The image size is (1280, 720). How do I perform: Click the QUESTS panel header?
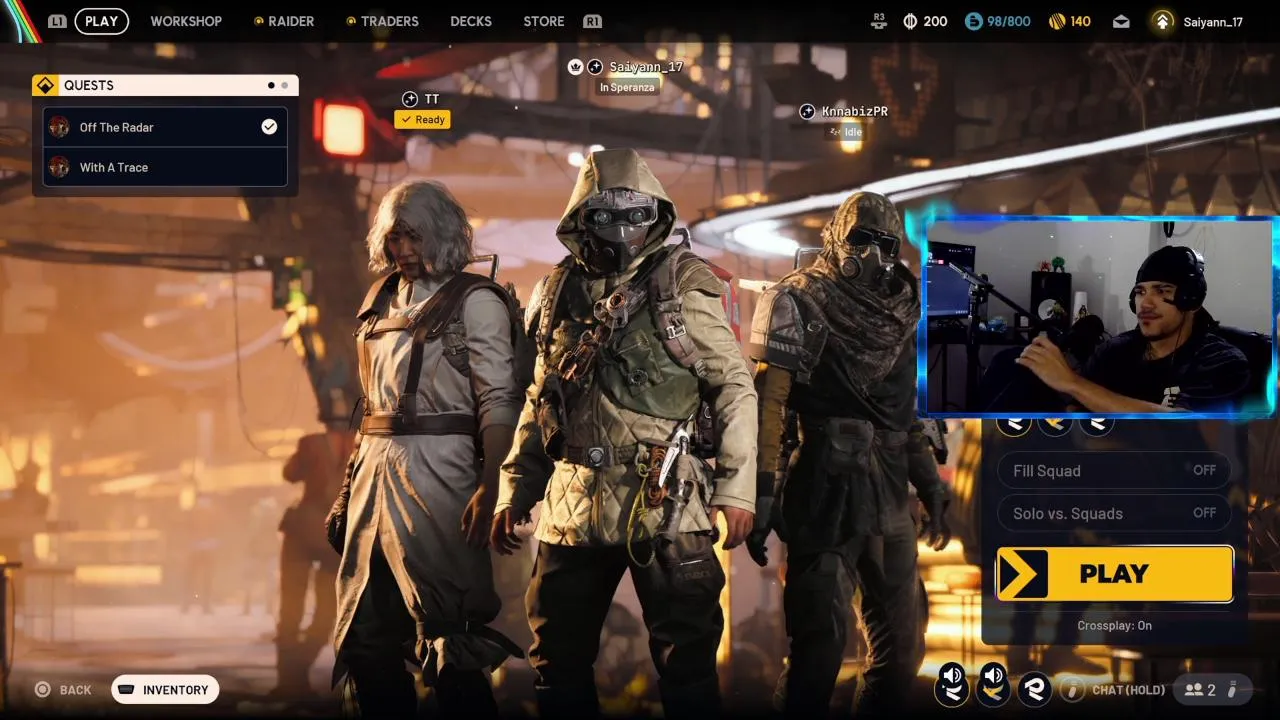pos(165,85)
